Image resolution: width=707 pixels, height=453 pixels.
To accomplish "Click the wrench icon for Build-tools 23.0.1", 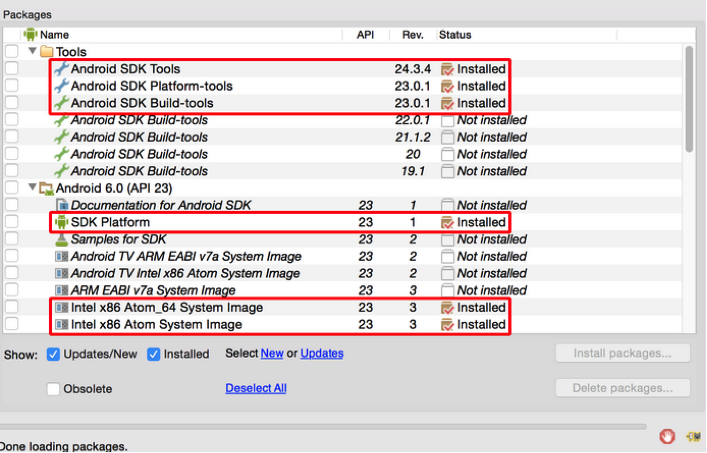I will (x=61, y=103).
